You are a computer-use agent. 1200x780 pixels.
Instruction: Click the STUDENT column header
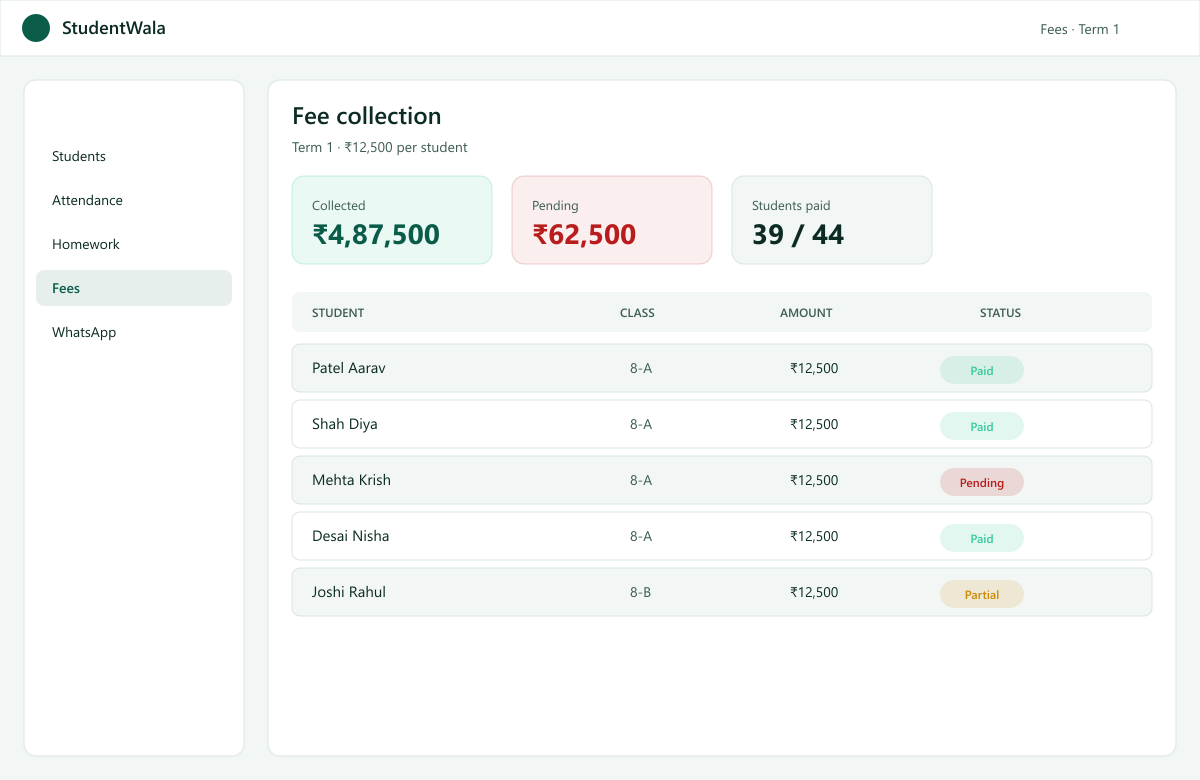[338, 313]
